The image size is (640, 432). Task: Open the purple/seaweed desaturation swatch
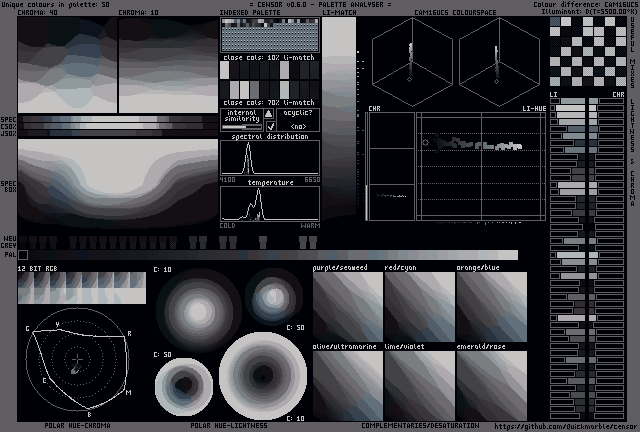[x=347, y=307]
